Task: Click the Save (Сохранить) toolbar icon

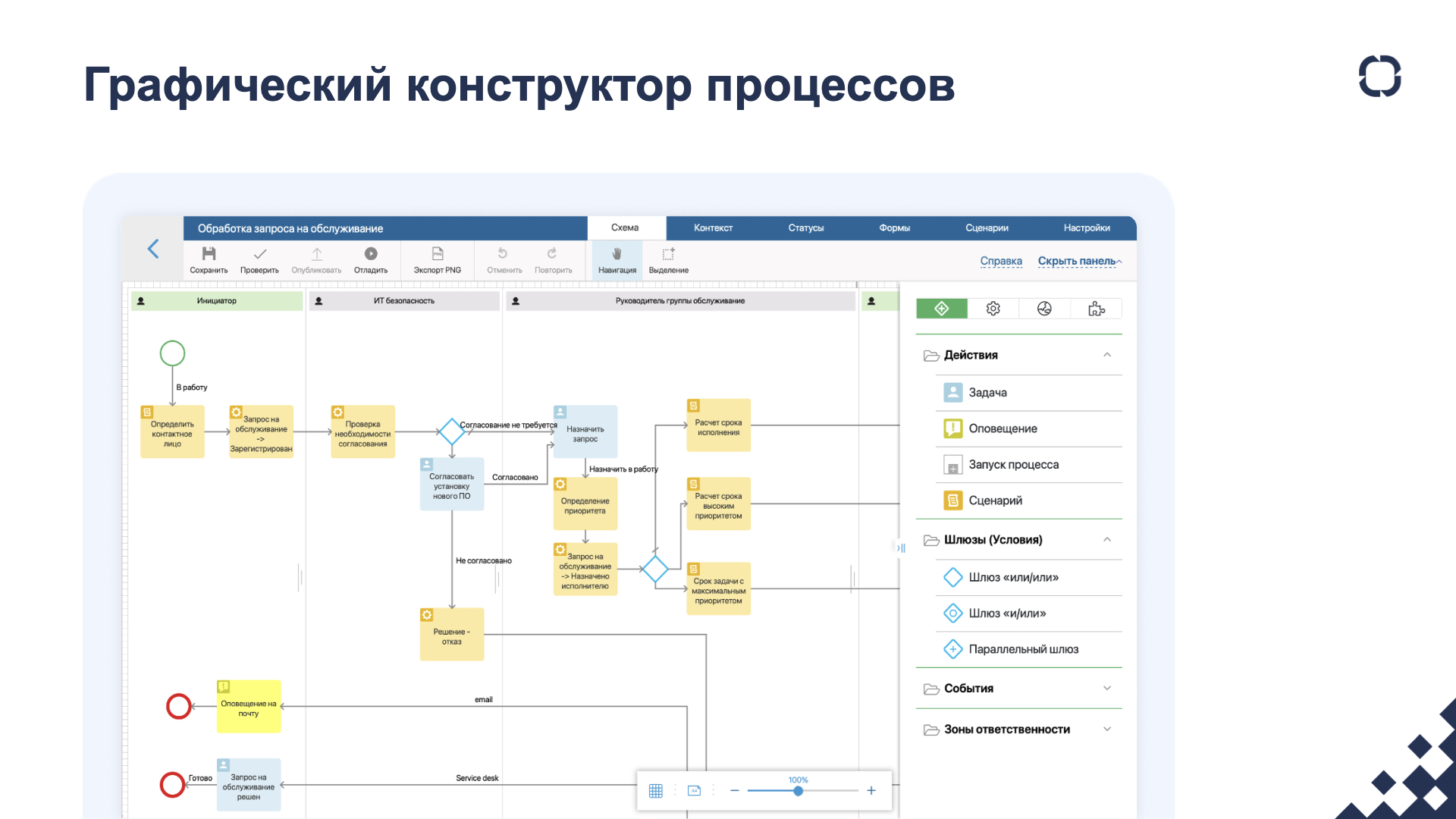Action: click(x=209, y=254)
